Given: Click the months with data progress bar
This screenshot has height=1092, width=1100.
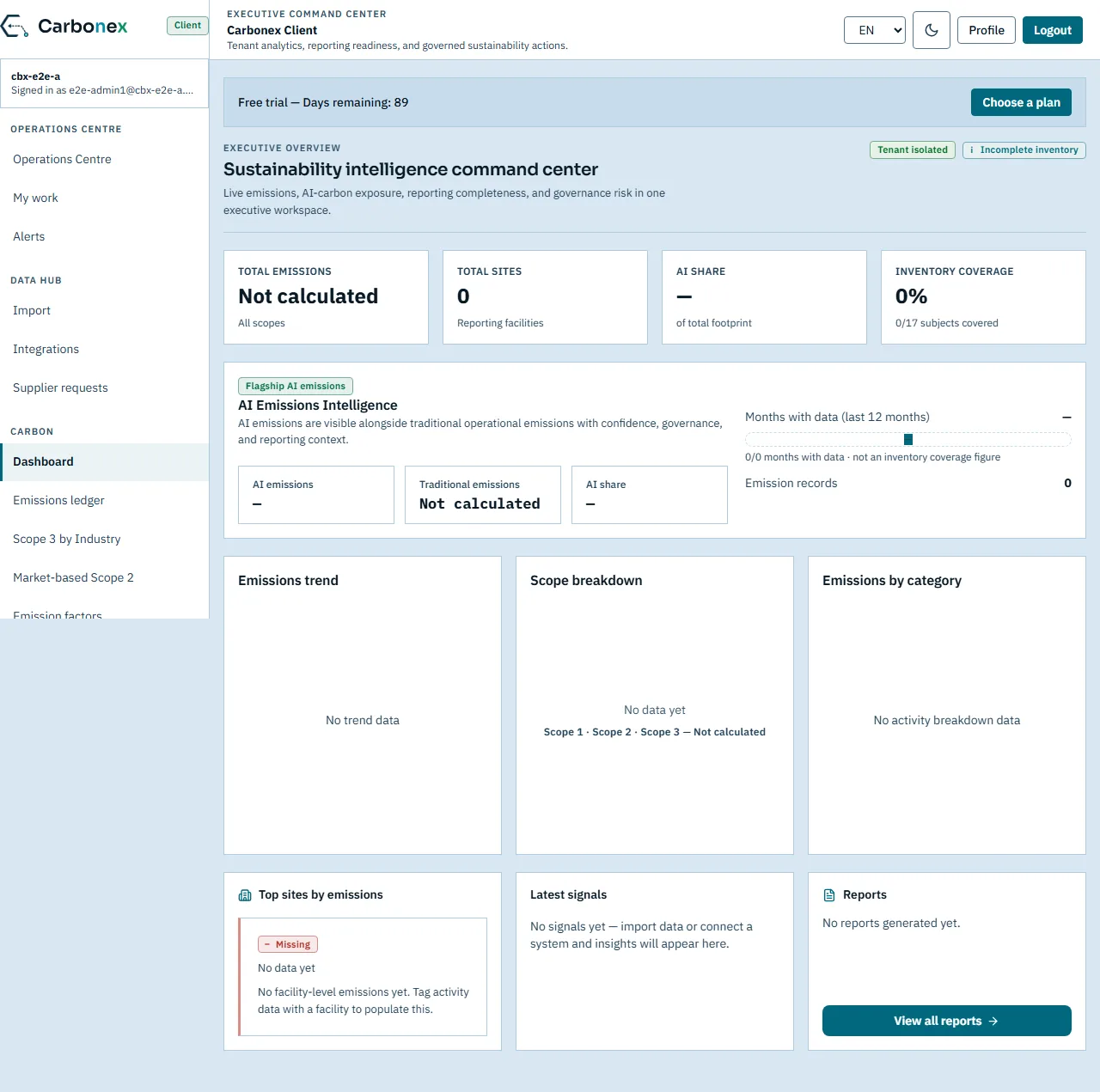Looking at the screenshot, I should coord(908,439).
